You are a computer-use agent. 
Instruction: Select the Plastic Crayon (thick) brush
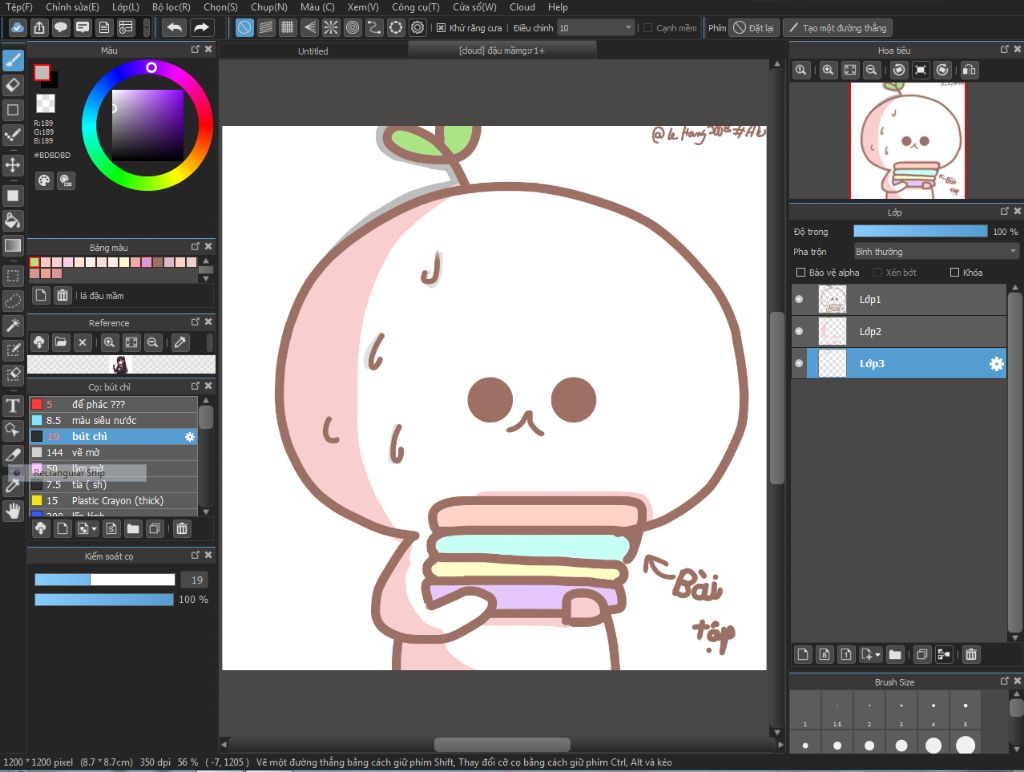(x=113, y=500)
